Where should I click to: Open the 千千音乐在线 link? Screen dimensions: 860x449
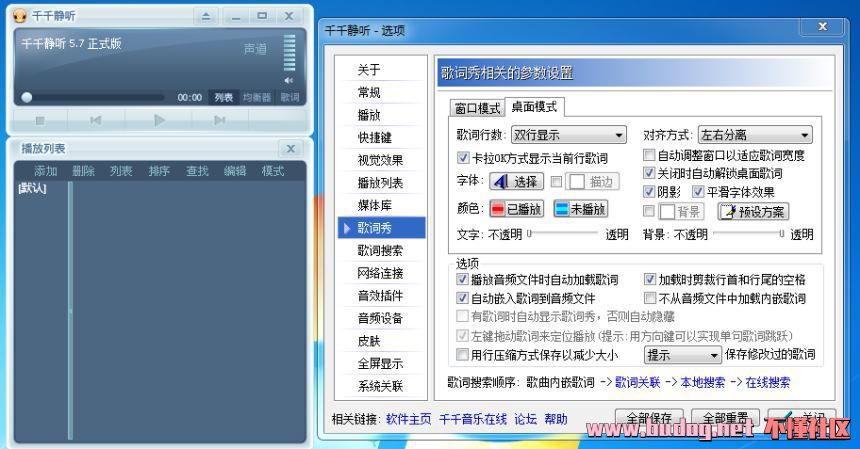pyautogui.click(x=473, y=419)
